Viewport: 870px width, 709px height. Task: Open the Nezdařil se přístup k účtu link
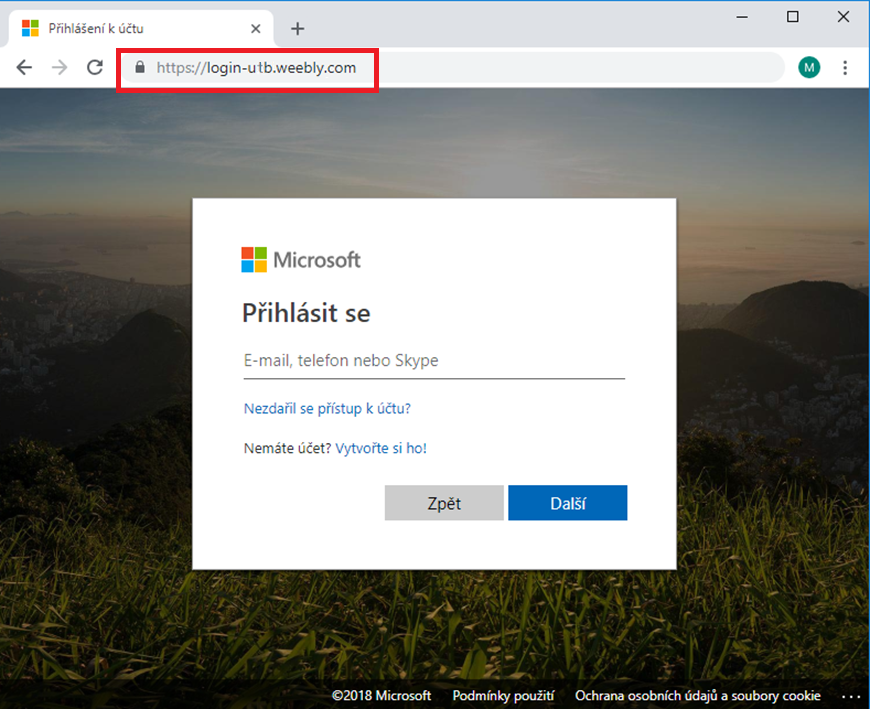(x=327, y=409)
